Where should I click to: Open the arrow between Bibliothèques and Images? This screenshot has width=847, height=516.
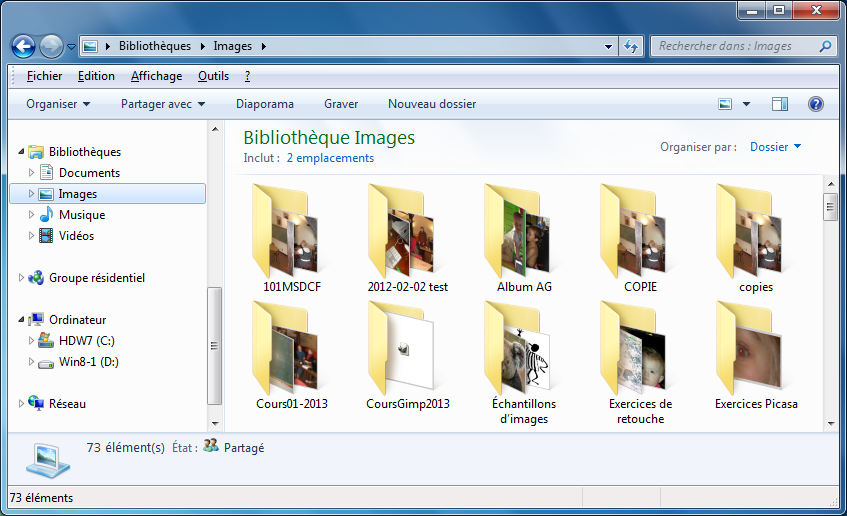[x=203, y=46]
